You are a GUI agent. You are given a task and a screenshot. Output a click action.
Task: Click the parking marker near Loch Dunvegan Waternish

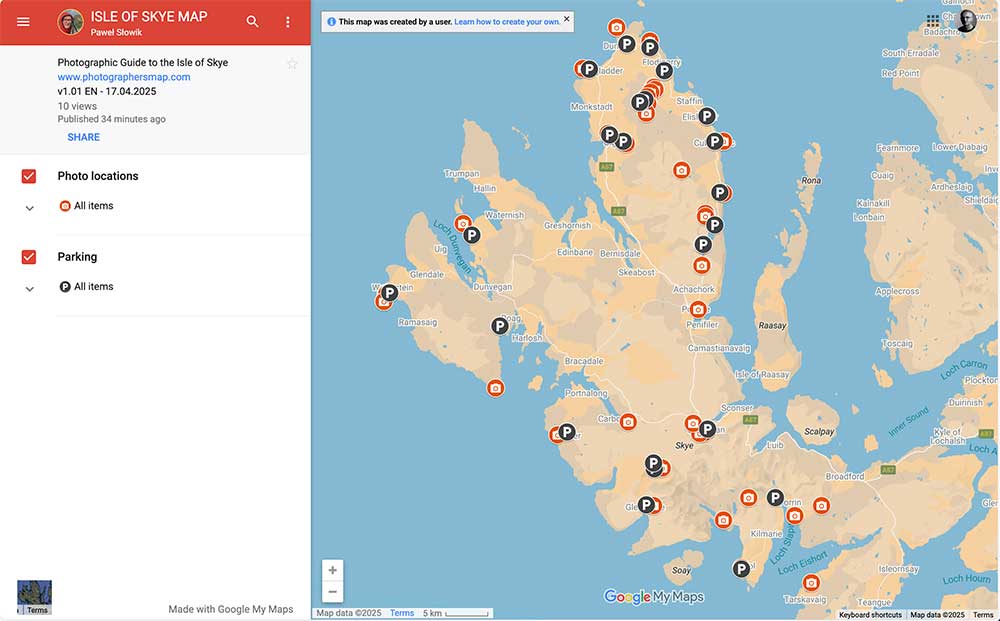tap(471, 235)
